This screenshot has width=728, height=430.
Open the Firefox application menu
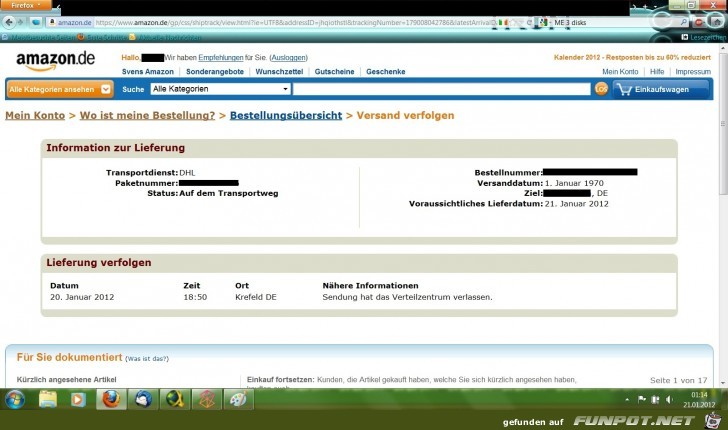(x=26, y=5)
